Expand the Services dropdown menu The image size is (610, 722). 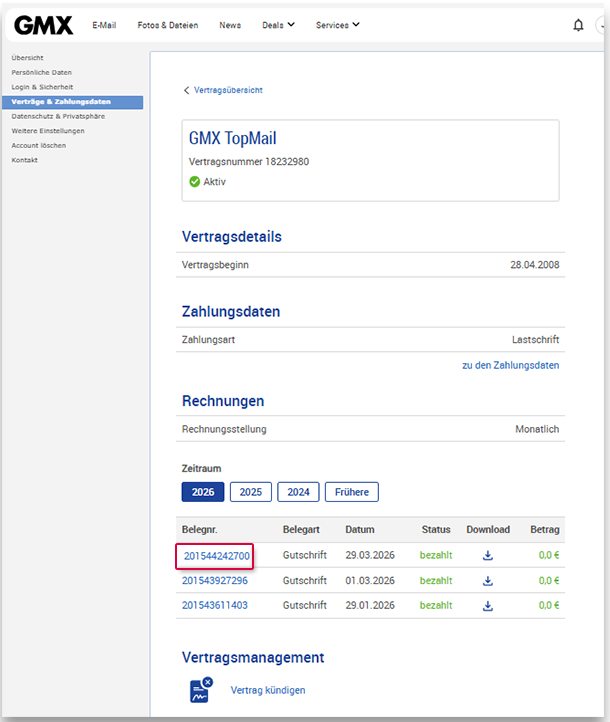click(x=337, y=25)
